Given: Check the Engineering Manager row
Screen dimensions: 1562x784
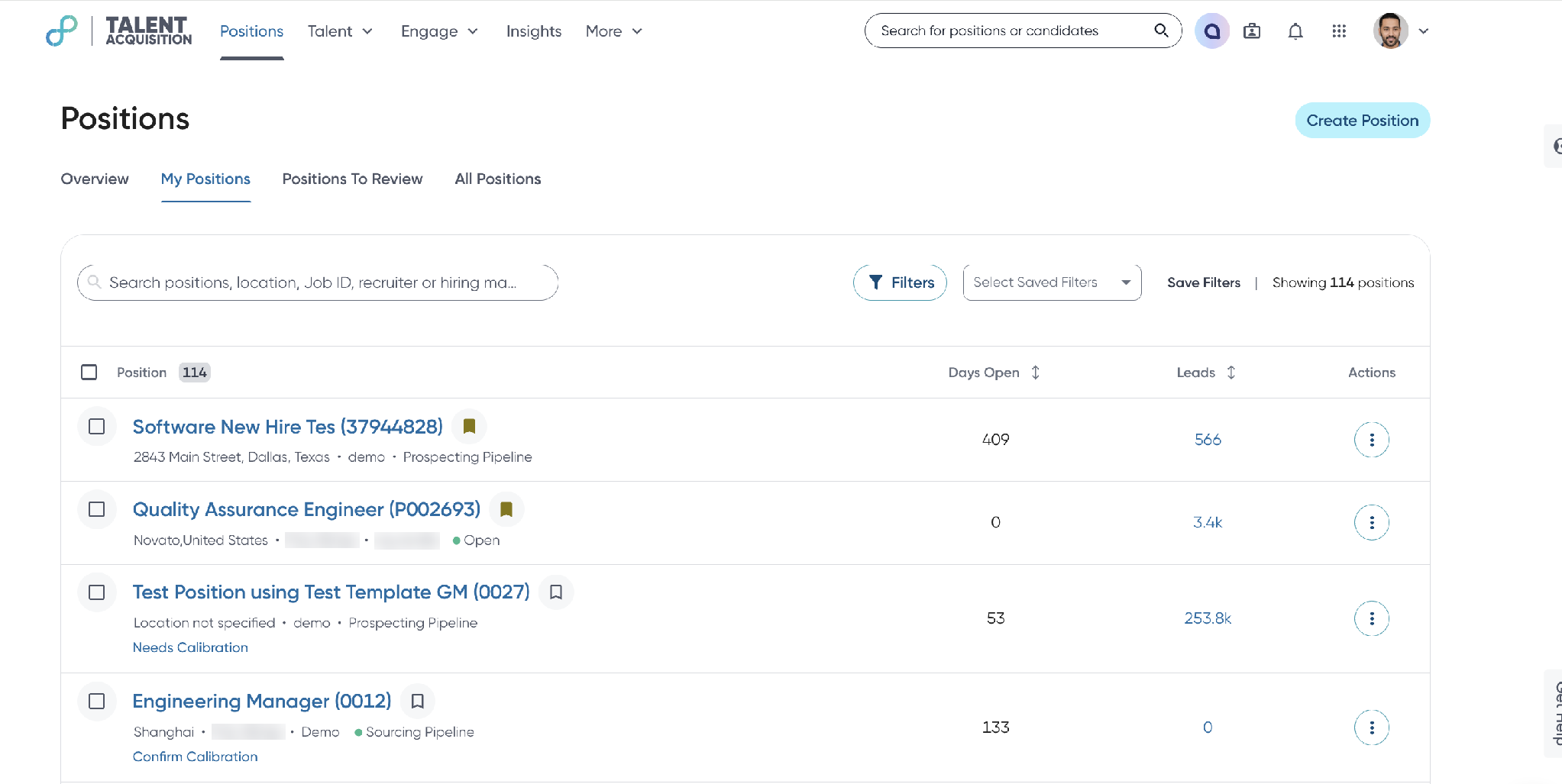Looking at the screenshot, I should tap(97, 701).
